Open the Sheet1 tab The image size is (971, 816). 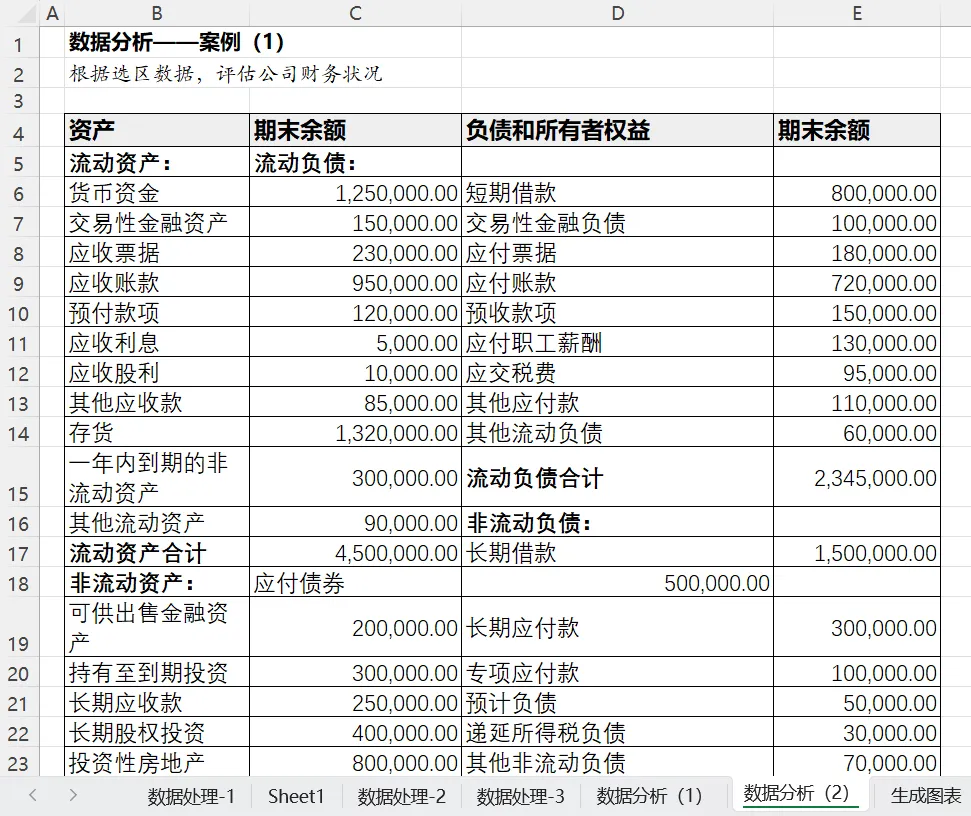tap(296, 796)
